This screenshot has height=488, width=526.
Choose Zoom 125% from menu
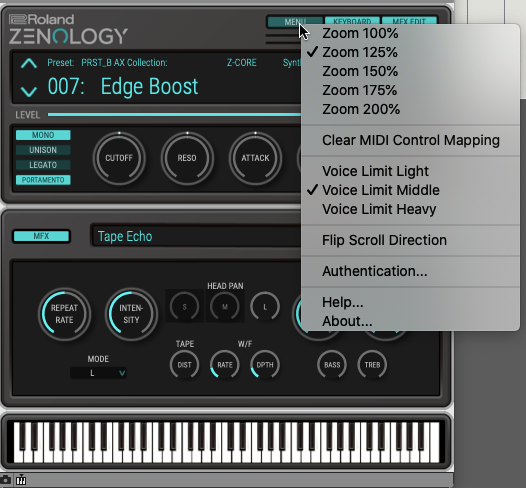click(x=411, y=52)
